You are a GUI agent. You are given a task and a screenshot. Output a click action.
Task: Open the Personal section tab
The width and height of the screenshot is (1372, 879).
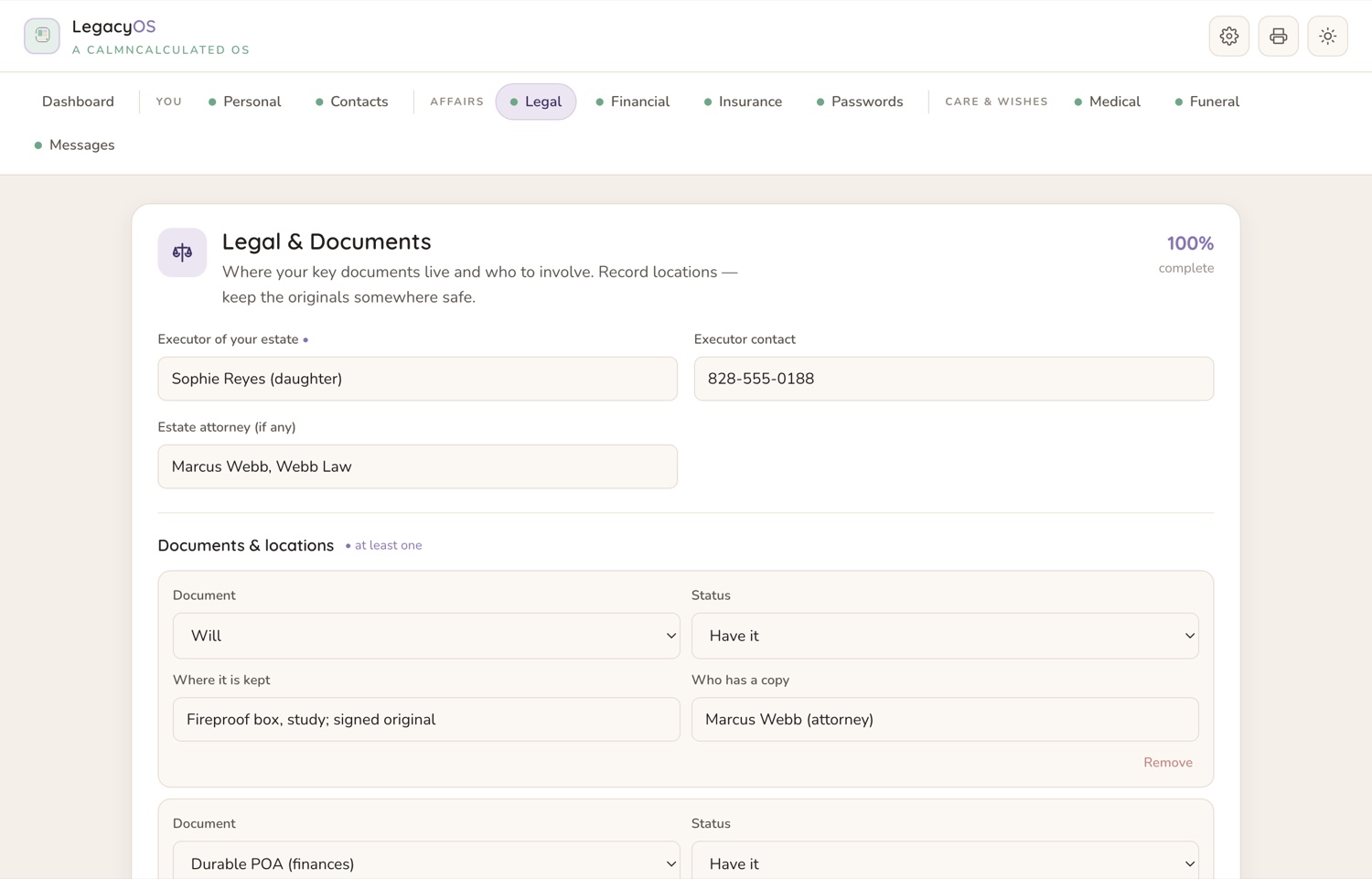pyautogui.click(x=244, y=102)
